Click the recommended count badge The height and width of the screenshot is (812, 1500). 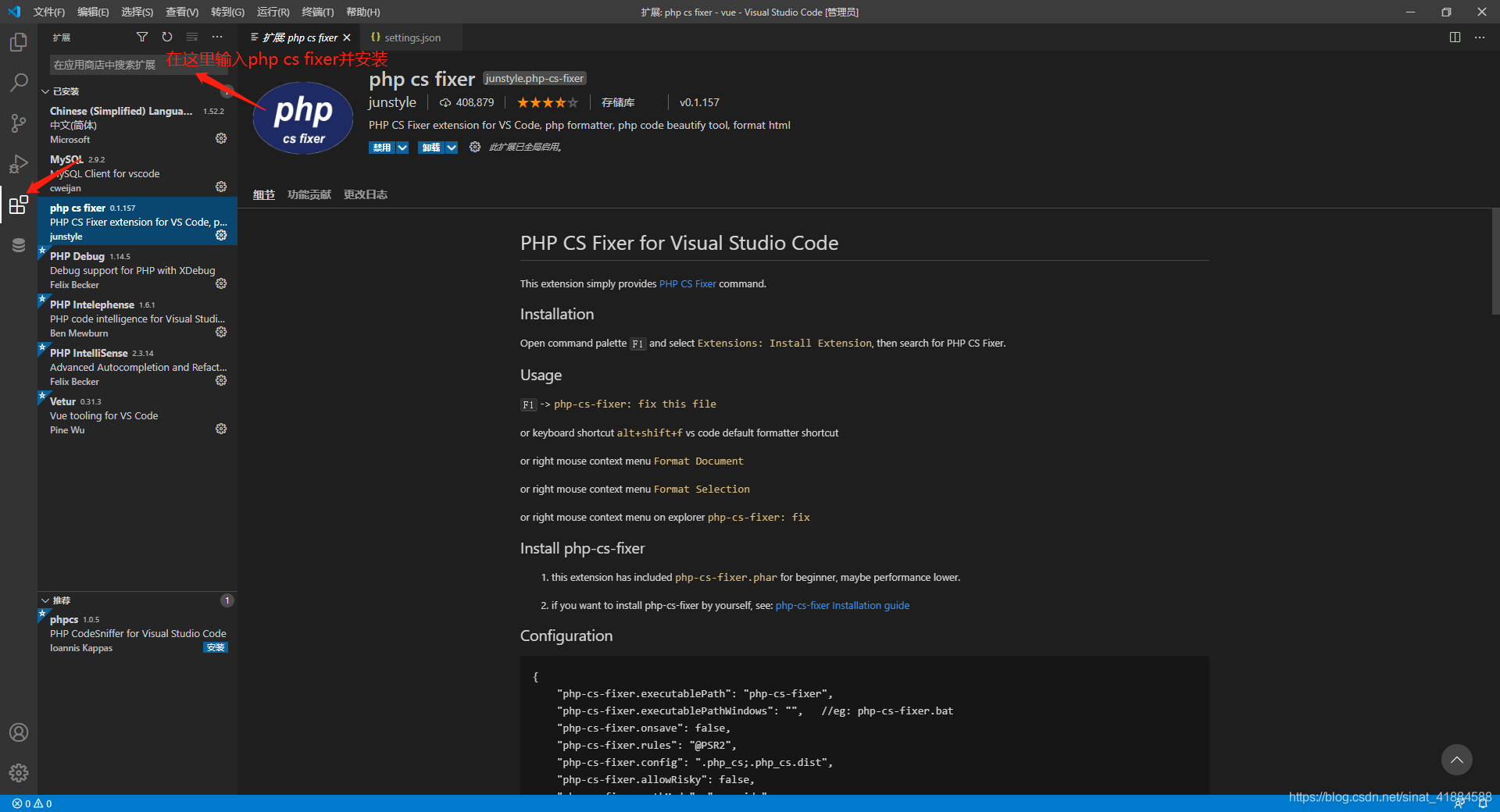227,600
